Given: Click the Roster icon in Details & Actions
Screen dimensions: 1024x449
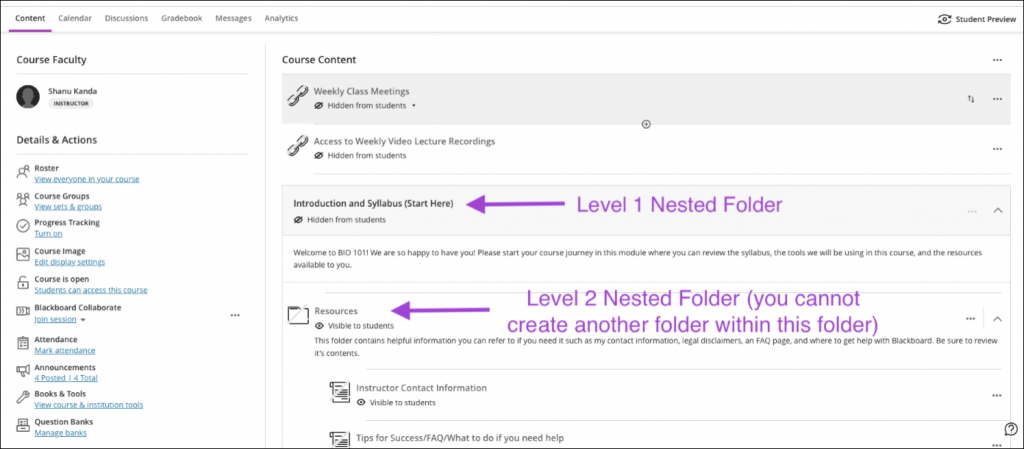Looking at the screenshot, I should (23, 173).
